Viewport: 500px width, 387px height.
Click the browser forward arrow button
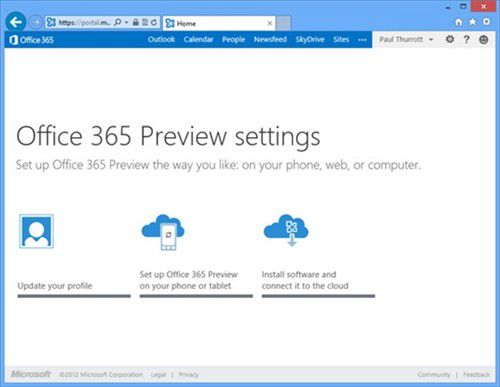36,22
